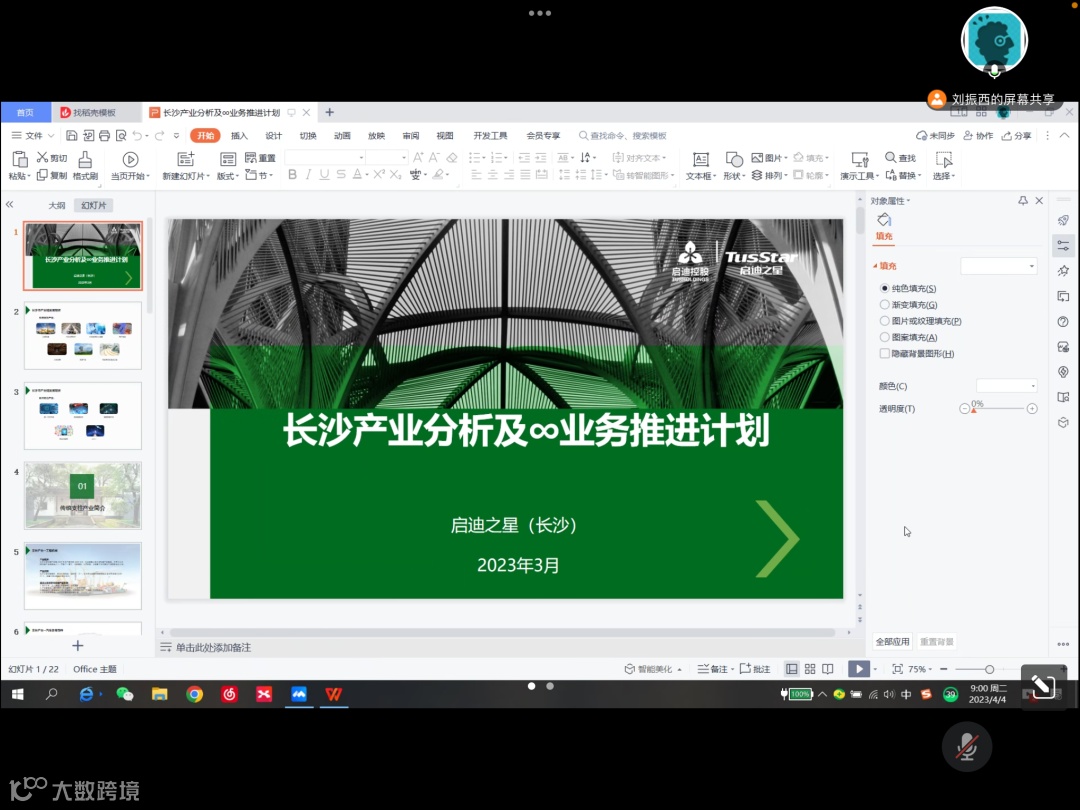Adjust the Transparency (透明度) slider

[998, 409]
